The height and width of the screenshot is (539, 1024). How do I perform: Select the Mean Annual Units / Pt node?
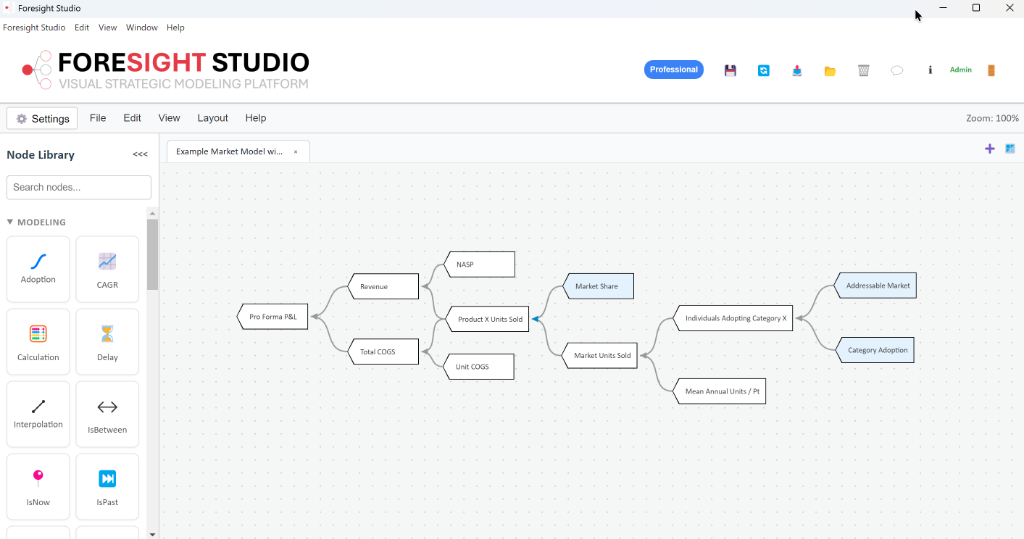(719, 391)
